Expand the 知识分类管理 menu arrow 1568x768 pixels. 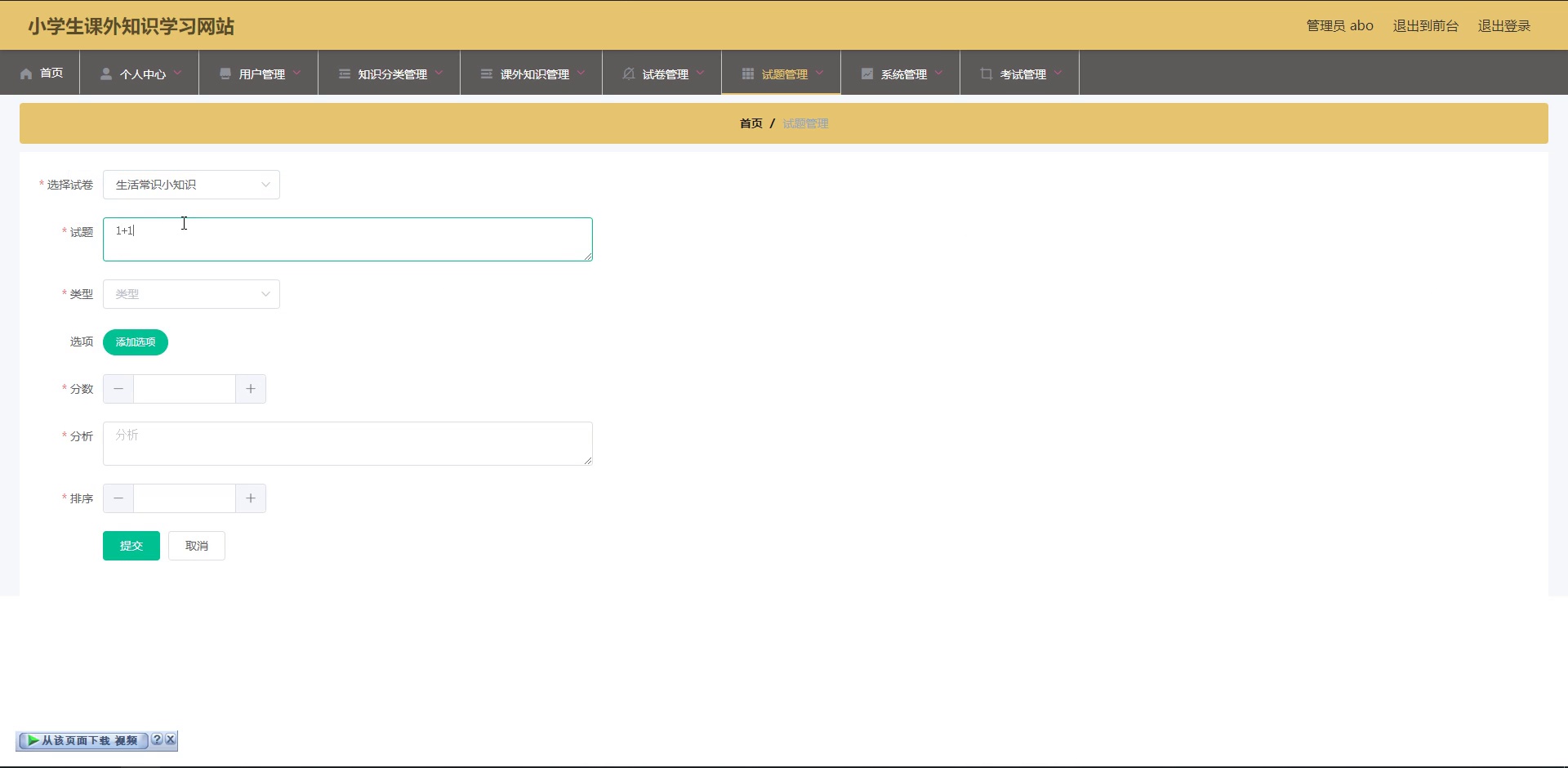439,73
